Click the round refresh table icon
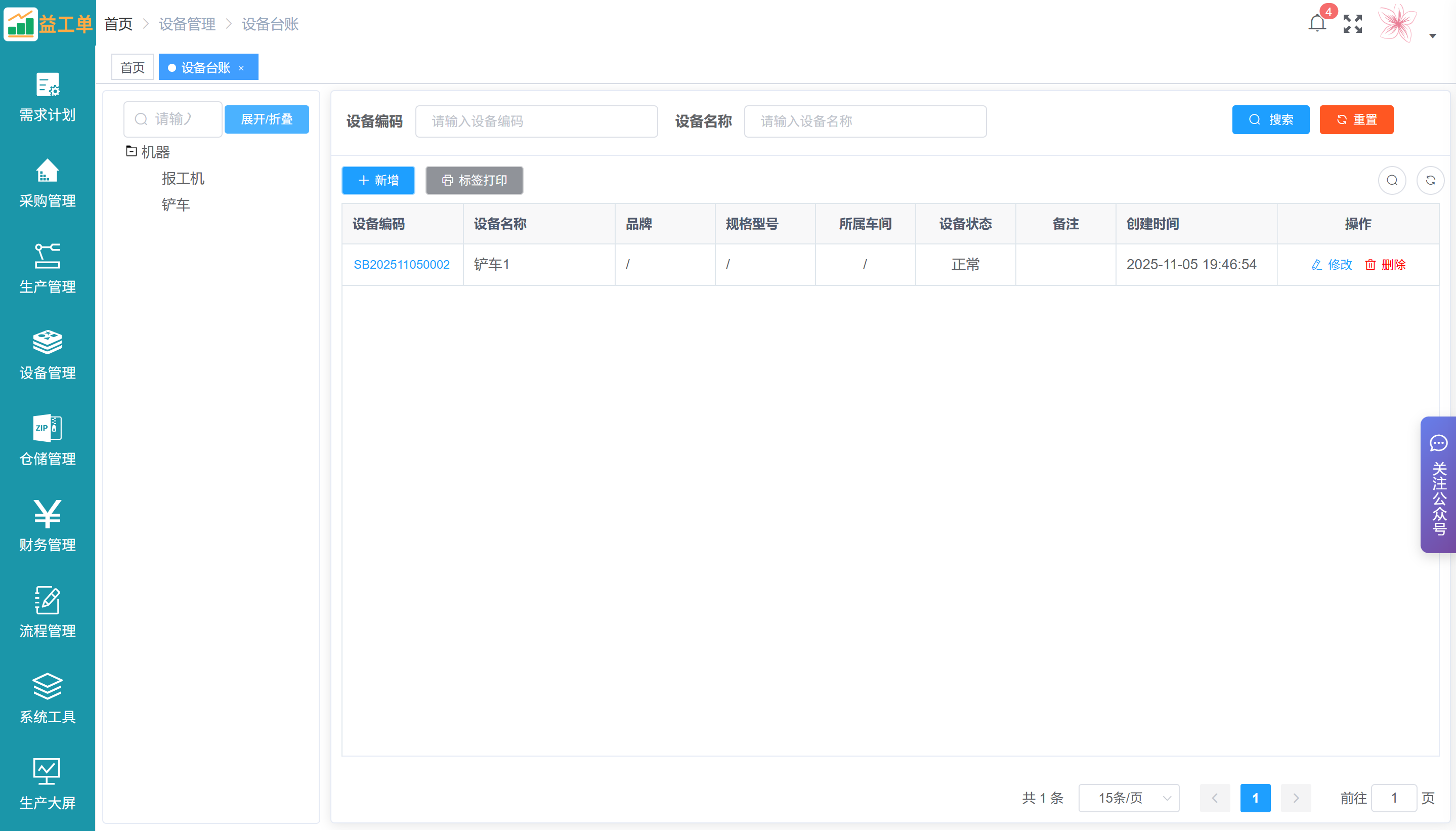1456x831 pixels. pos(1430,180)
